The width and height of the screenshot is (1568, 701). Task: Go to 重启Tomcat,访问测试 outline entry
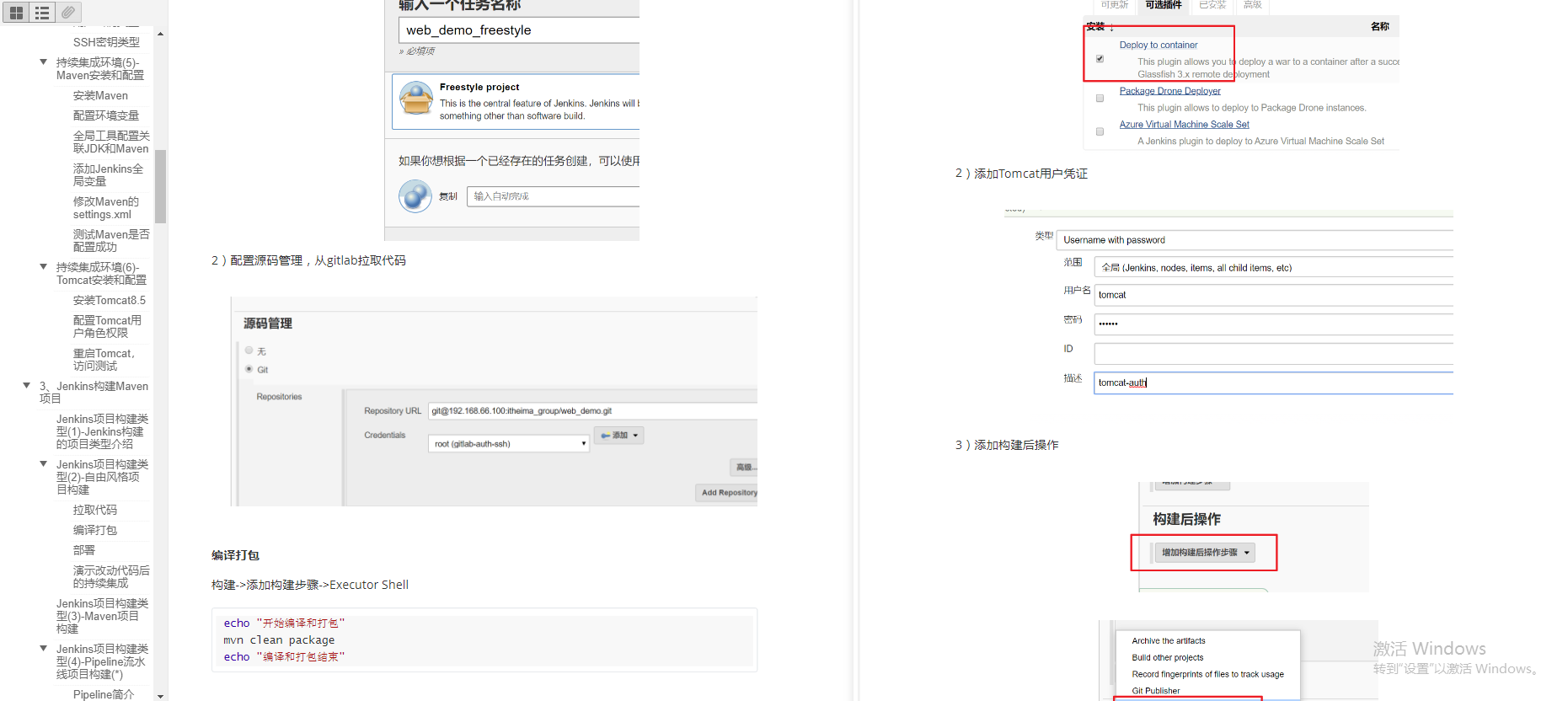pos(104,360)
